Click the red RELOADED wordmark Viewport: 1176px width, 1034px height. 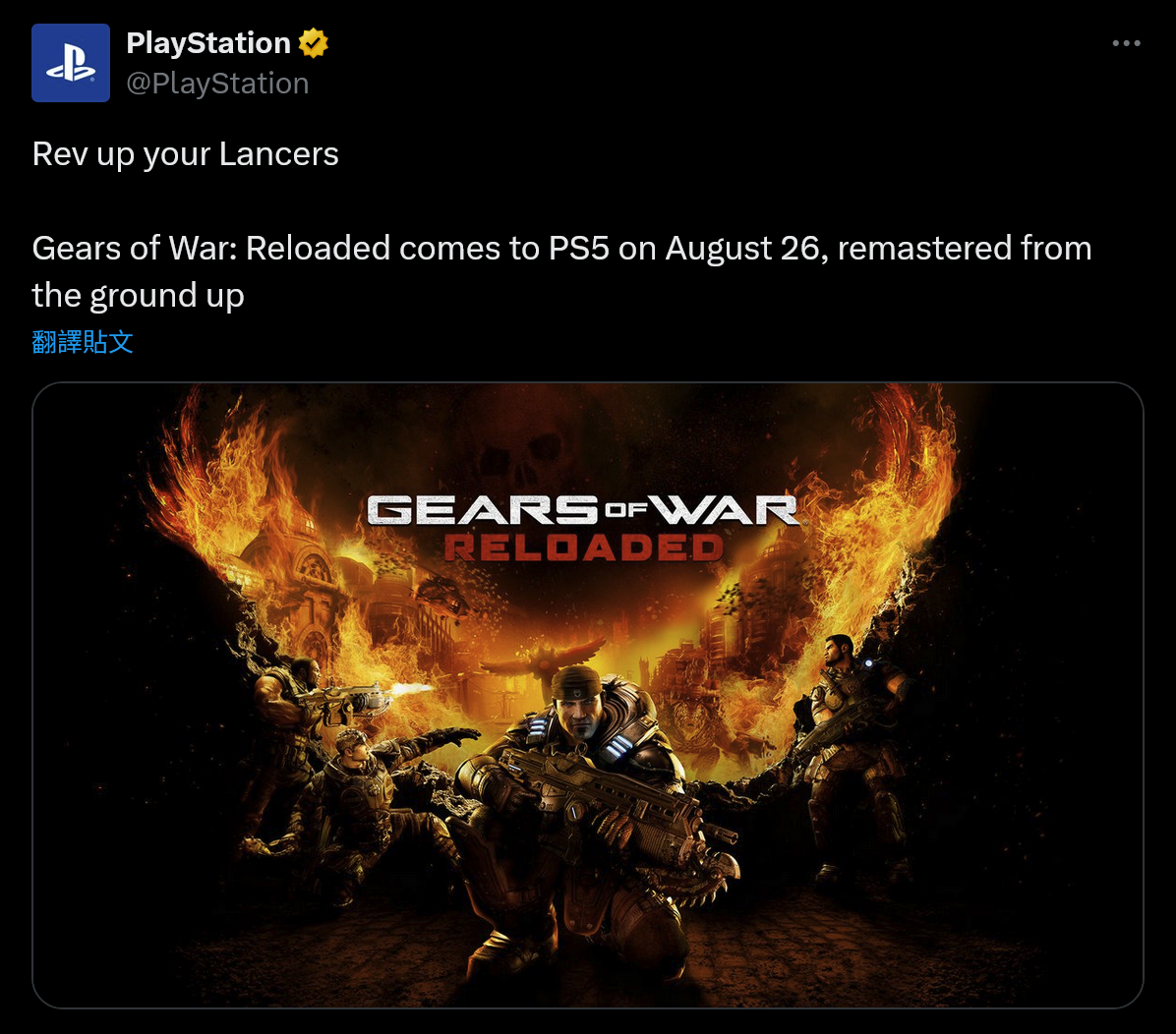[x=583, y=548]
